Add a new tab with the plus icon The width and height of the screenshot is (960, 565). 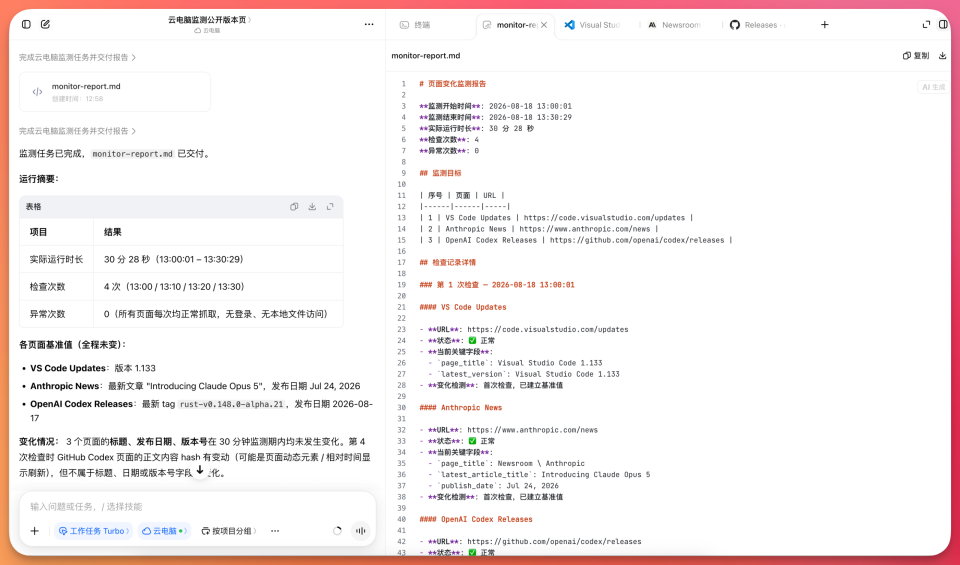pyautogui.click(x=825, y=24)
